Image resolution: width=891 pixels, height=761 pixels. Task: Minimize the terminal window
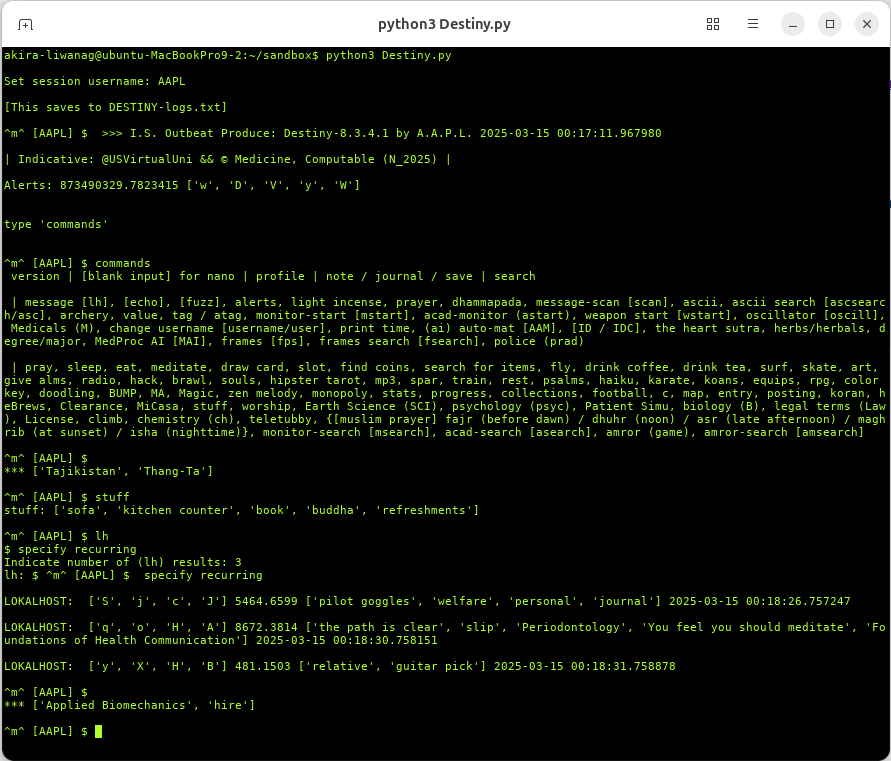click(x=793, y=24)
